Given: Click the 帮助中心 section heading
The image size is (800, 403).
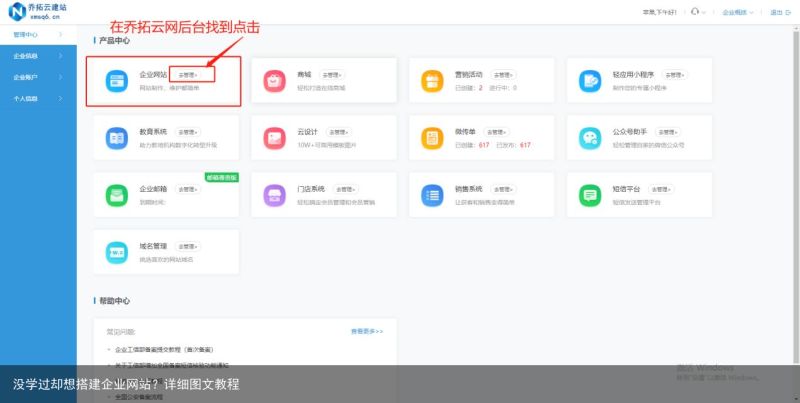Looking at the screenshot, I should tap(114, 301).
